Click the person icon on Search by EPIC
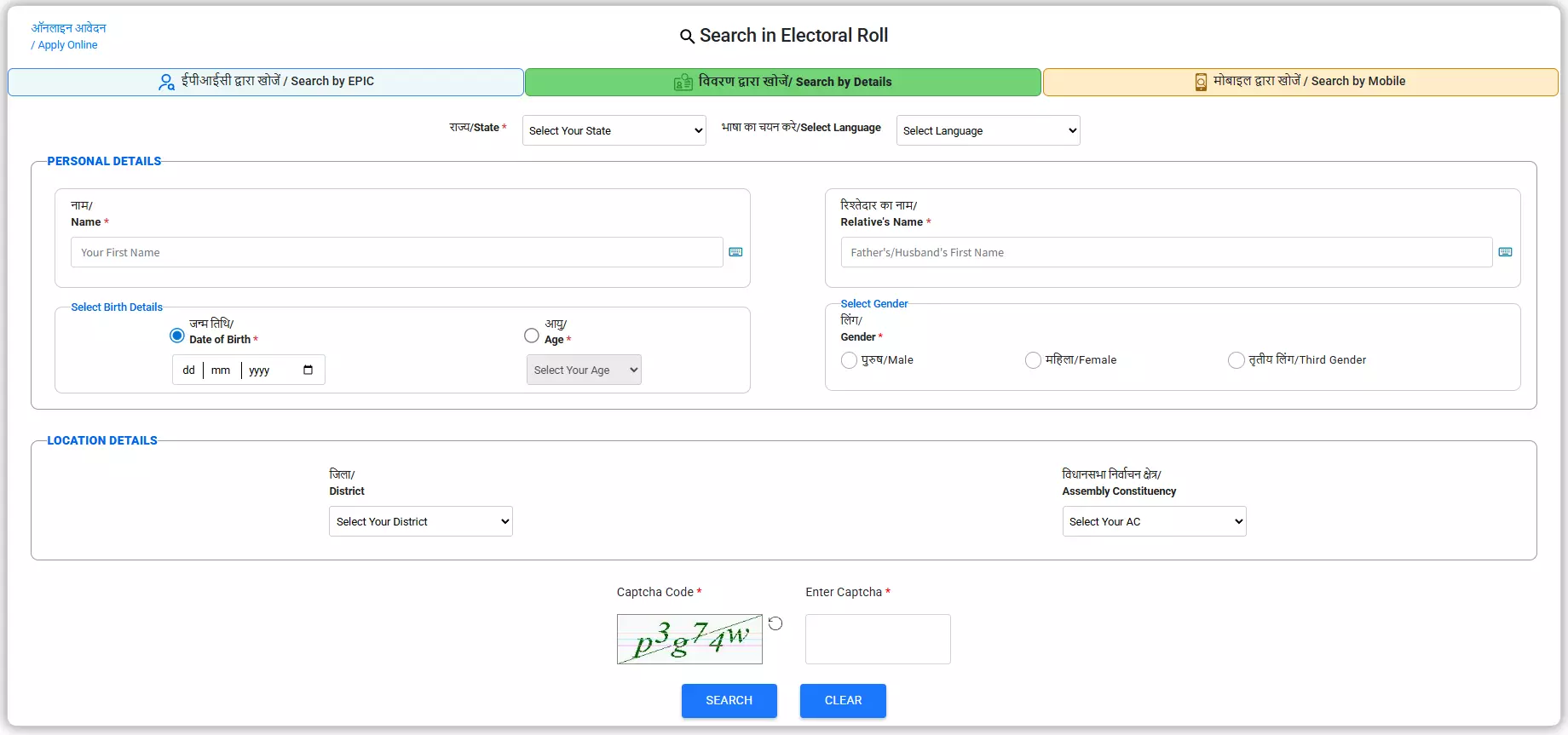 click(x=166, y=82)
